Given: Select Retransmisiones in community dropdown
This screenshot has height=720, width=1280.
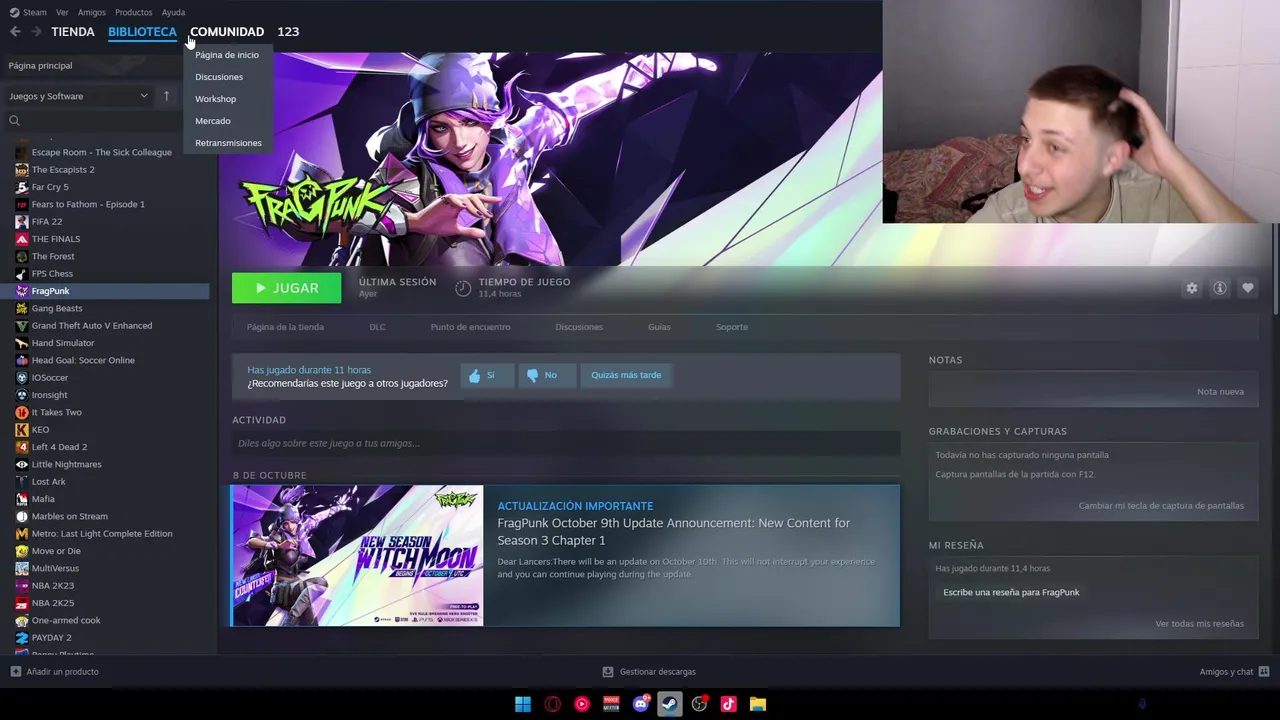Looking at the screenshot, I should (x=228, y=143).
